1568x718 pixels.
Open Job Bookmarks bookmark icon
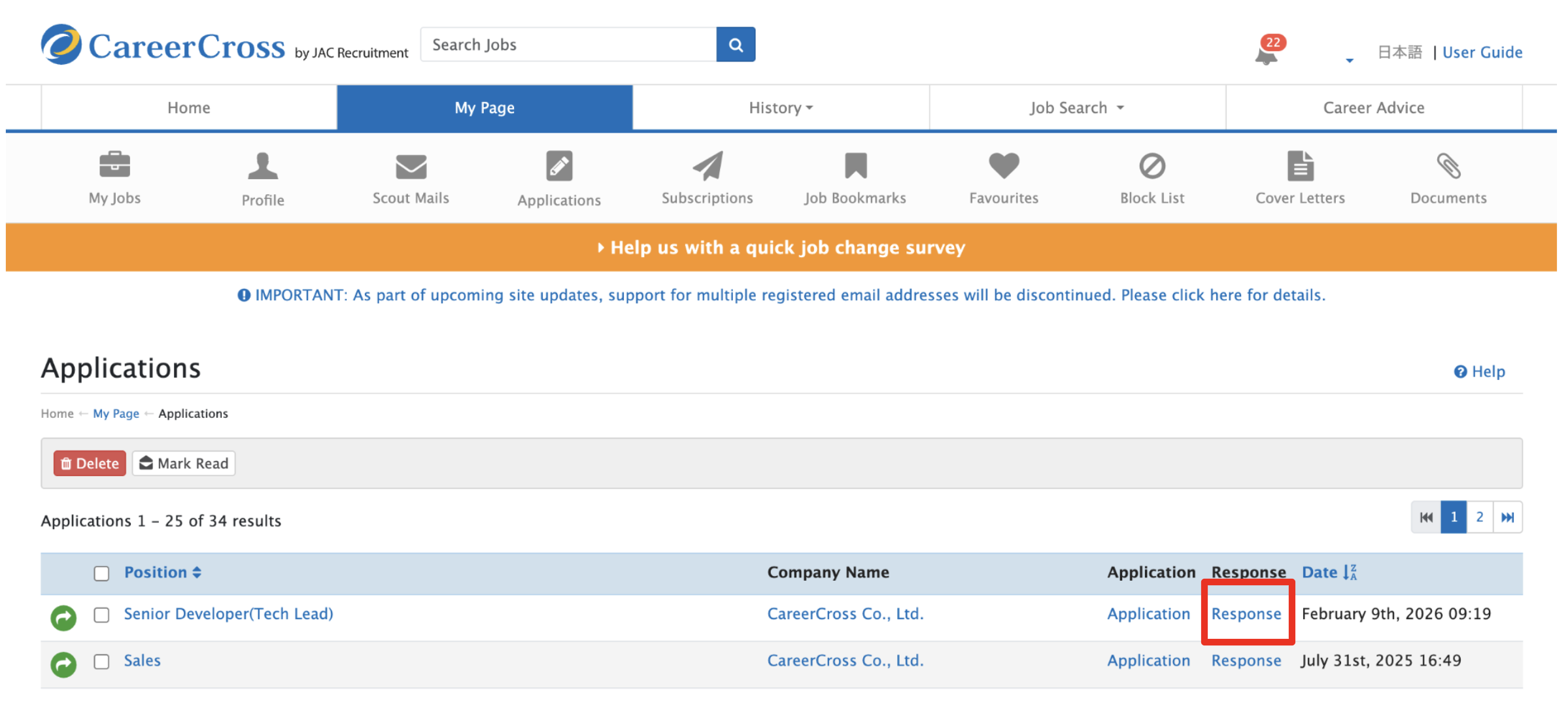(855, 166)
